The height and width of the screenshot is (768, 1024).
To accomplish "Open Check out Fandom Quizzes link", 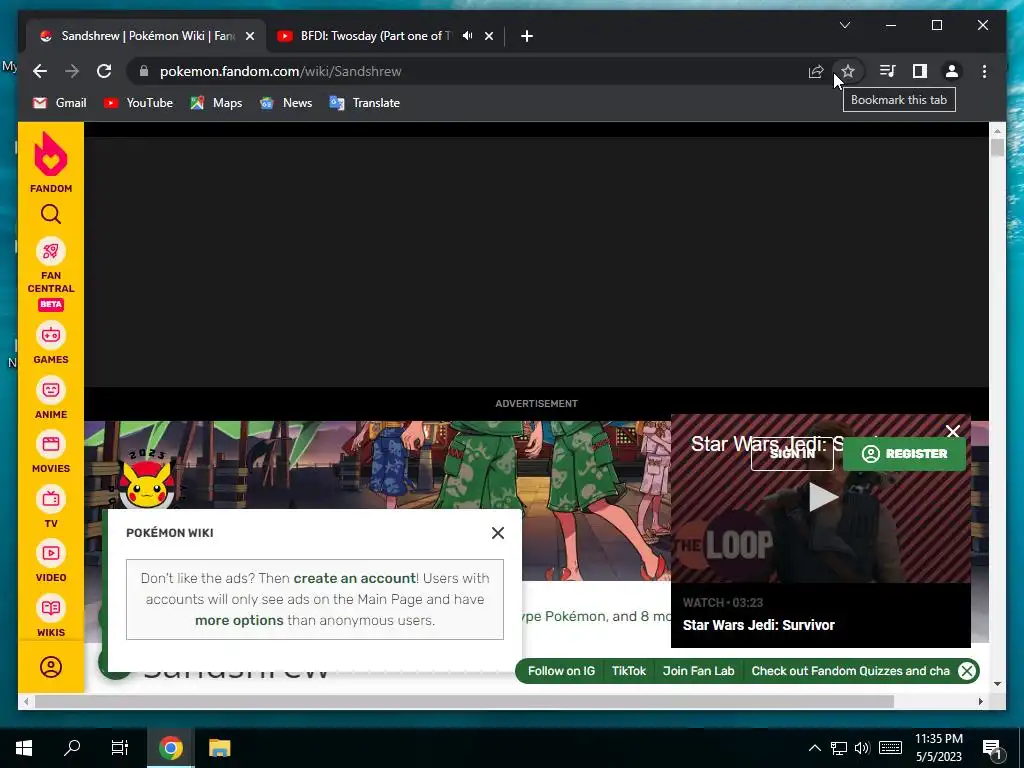I will (x=850, y=671).
